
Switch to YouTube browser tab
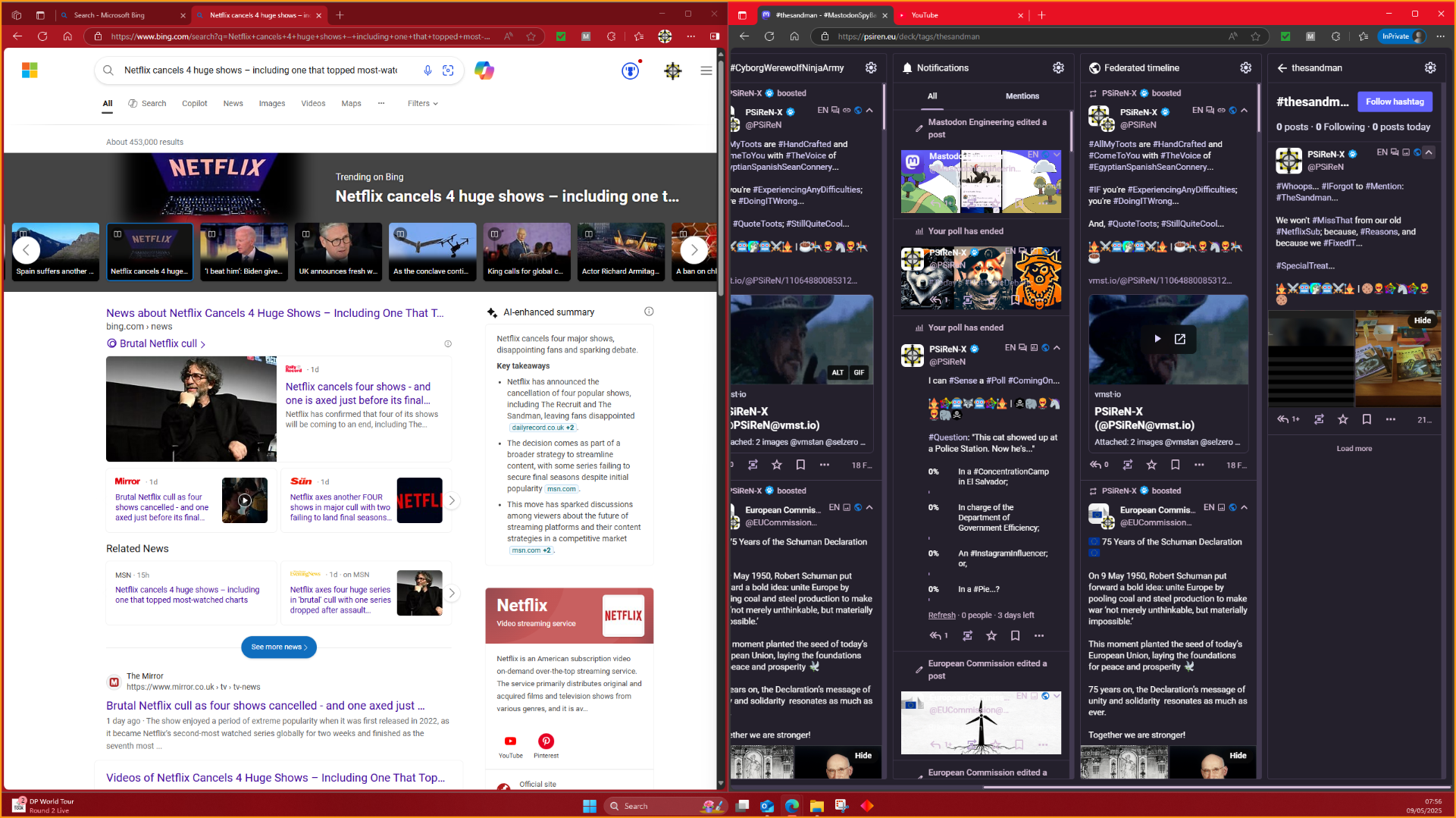click(x=960, y=15)
